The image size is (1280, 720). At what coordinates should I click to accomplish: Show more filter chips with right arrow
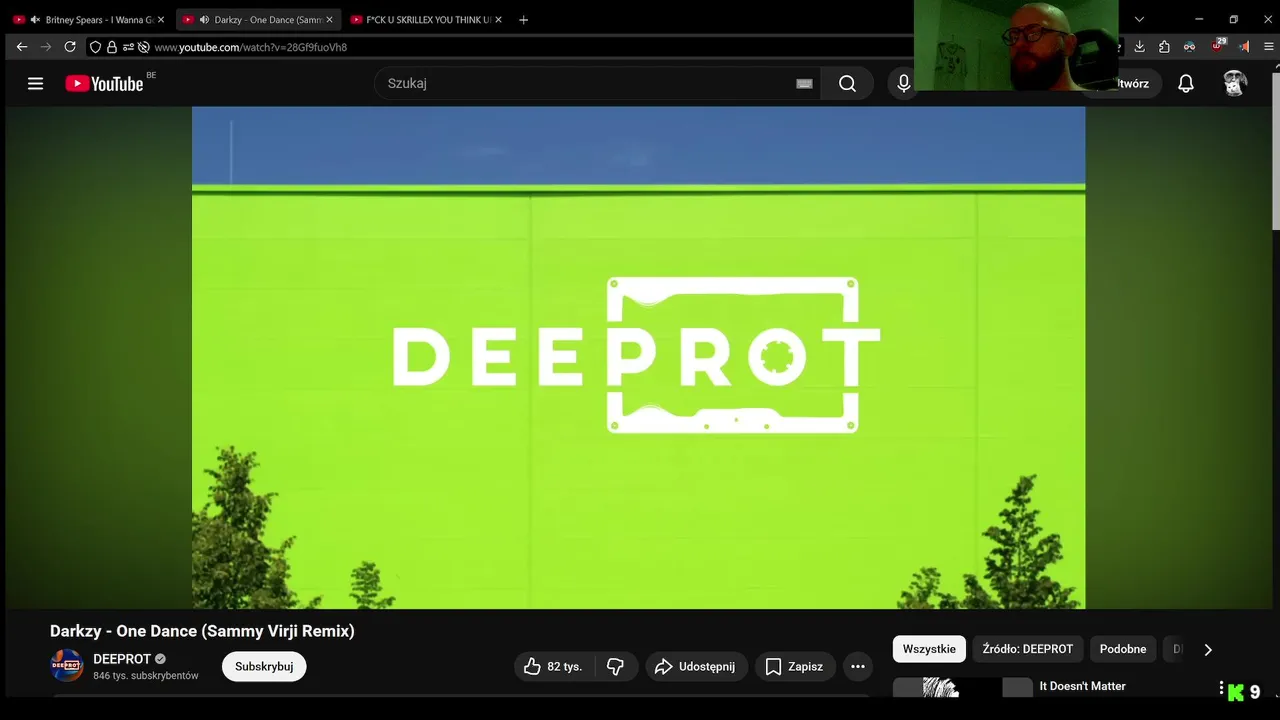click(x=1207, y=649)
